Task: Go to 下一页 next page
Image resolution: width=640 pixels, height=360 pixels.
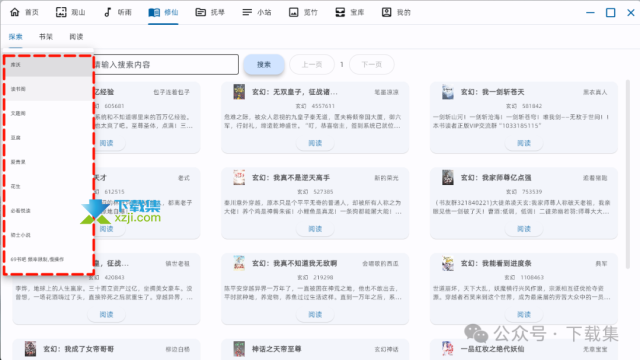Action: pos(371,64)
